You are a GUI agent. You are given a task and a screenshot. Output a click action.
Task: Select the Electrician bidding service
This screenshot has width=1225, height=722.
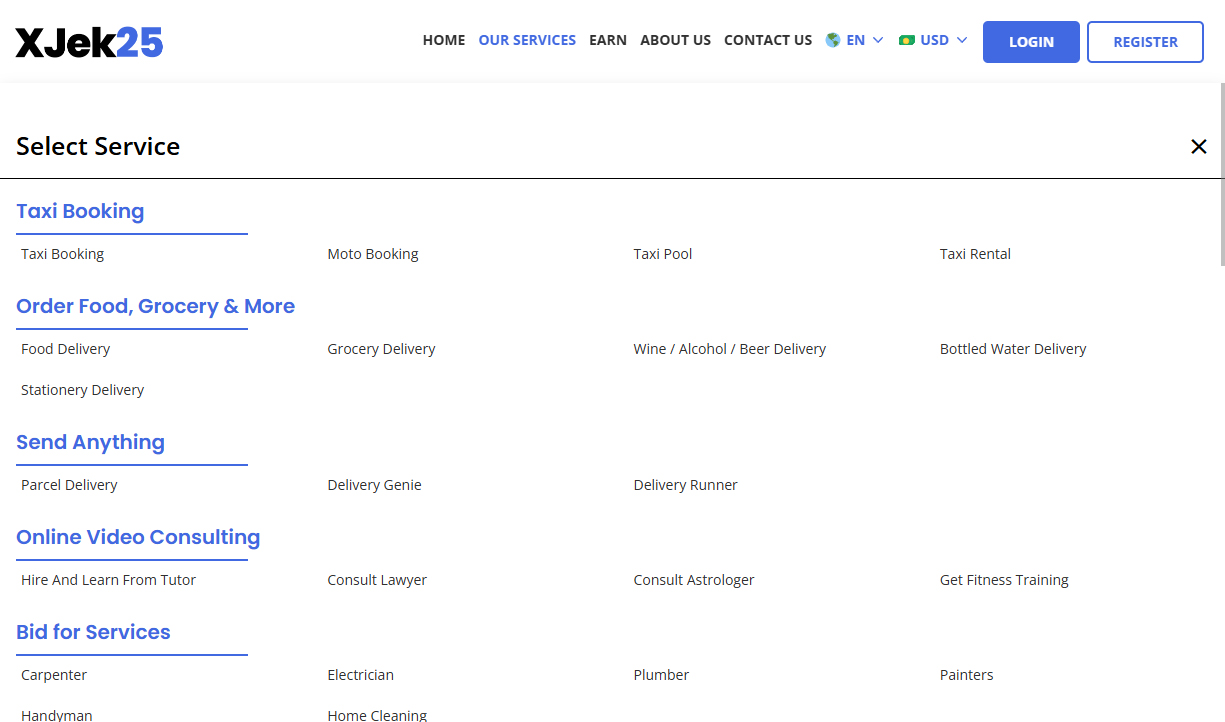tap(360, 675)
